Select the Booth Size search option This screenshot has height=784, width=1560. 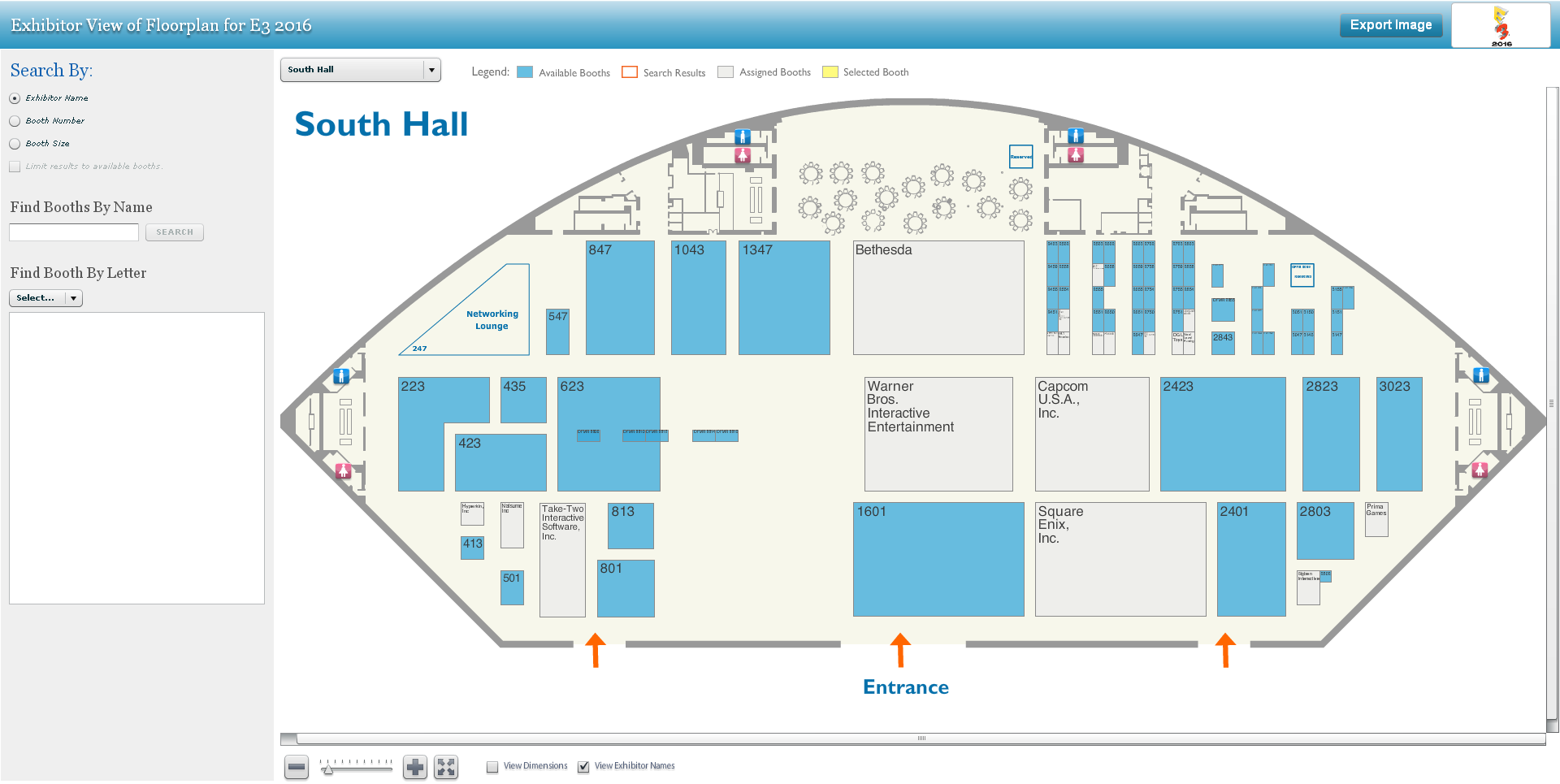click(15, 144)
